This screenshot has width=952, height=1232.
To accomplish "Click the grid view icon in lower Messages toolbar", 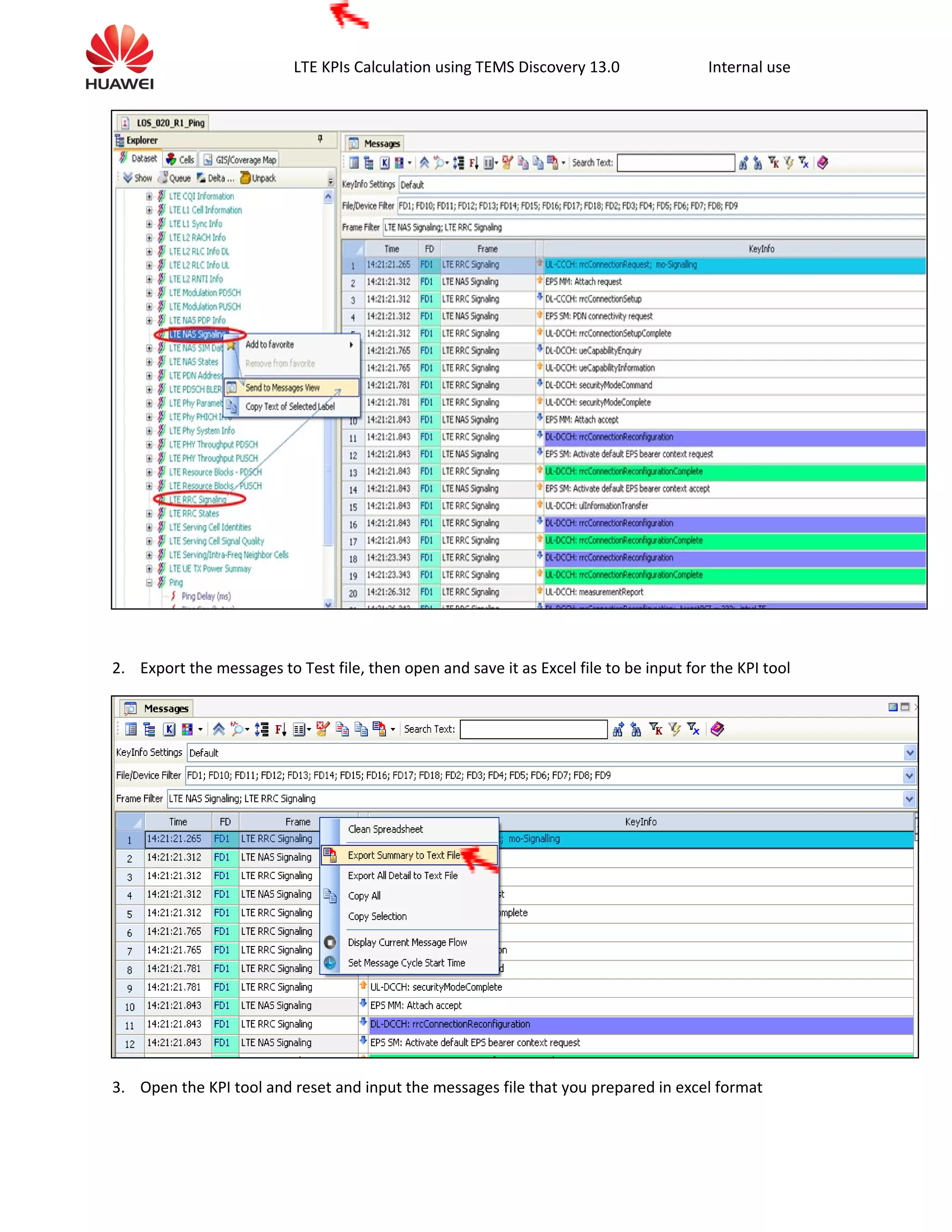I will 130,729.
